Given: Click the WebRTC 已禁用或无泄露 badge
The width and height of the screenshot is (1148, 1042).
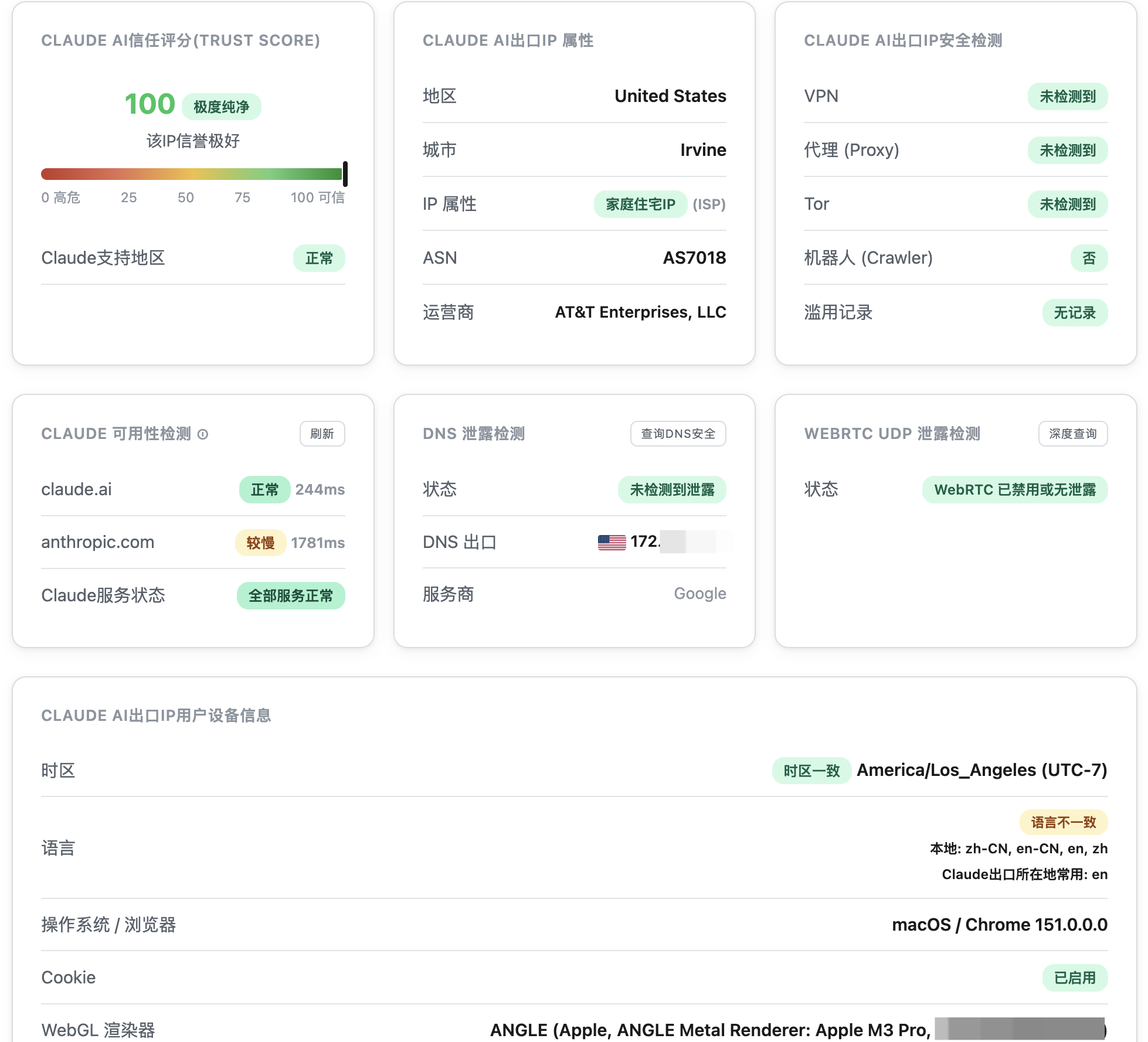Looking at the screenshot, I should [1015, 489].
